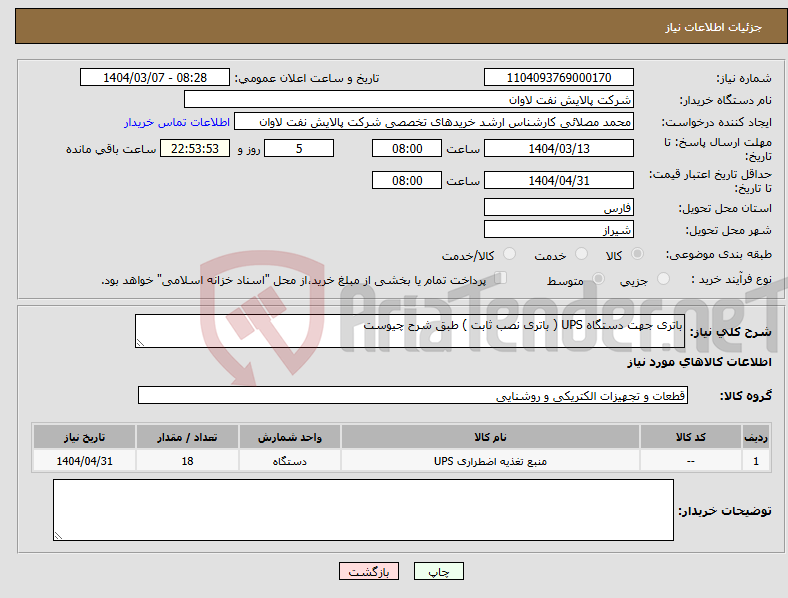Click the label شرح کلی نیاز
This screenshot has width=788, height=598.
[730, 332]
